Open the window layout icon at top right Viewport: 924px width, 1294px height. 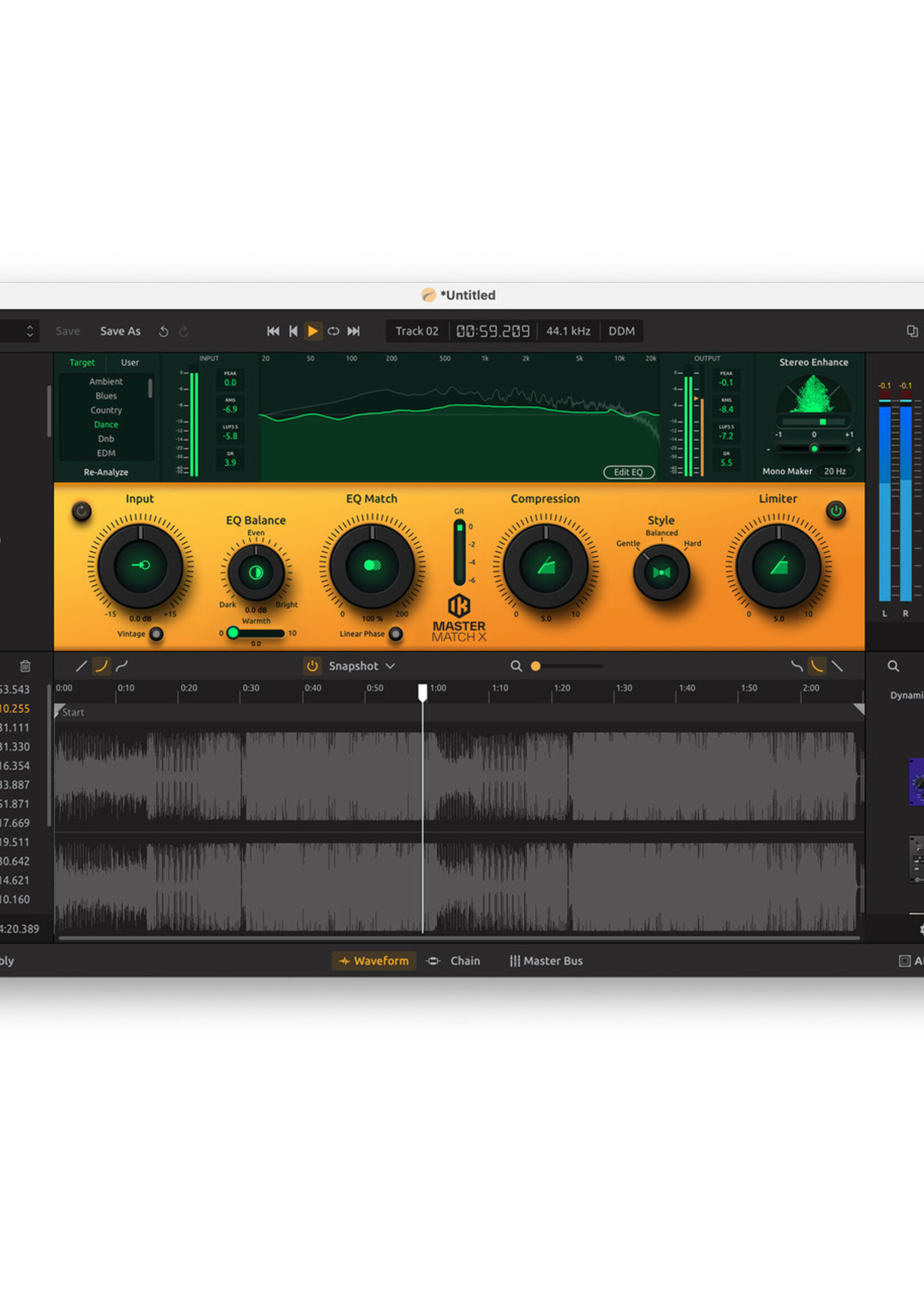[912, 331]
